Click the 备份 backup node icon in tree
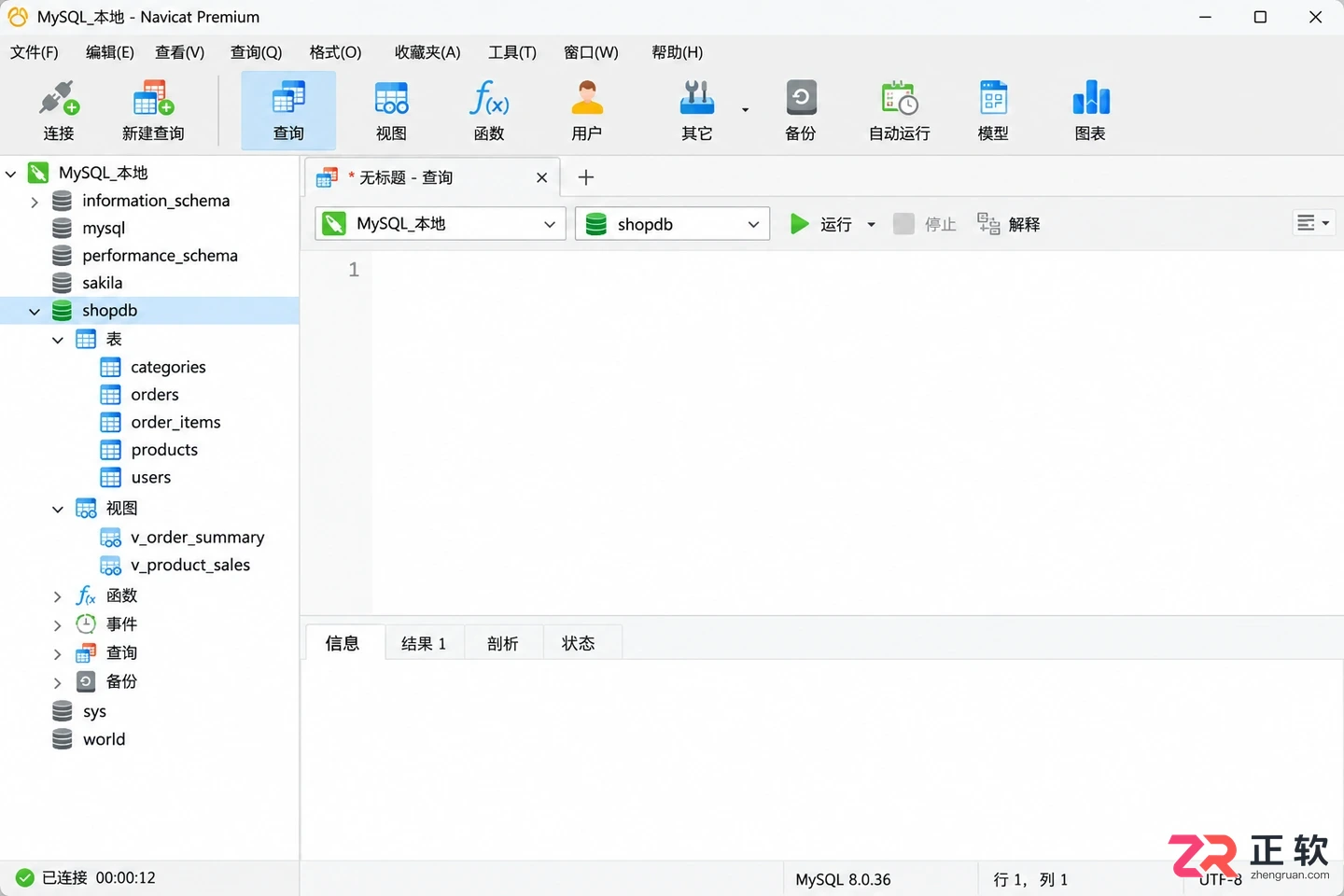Viewport: 1344px width, 896px height. (86, 681)
